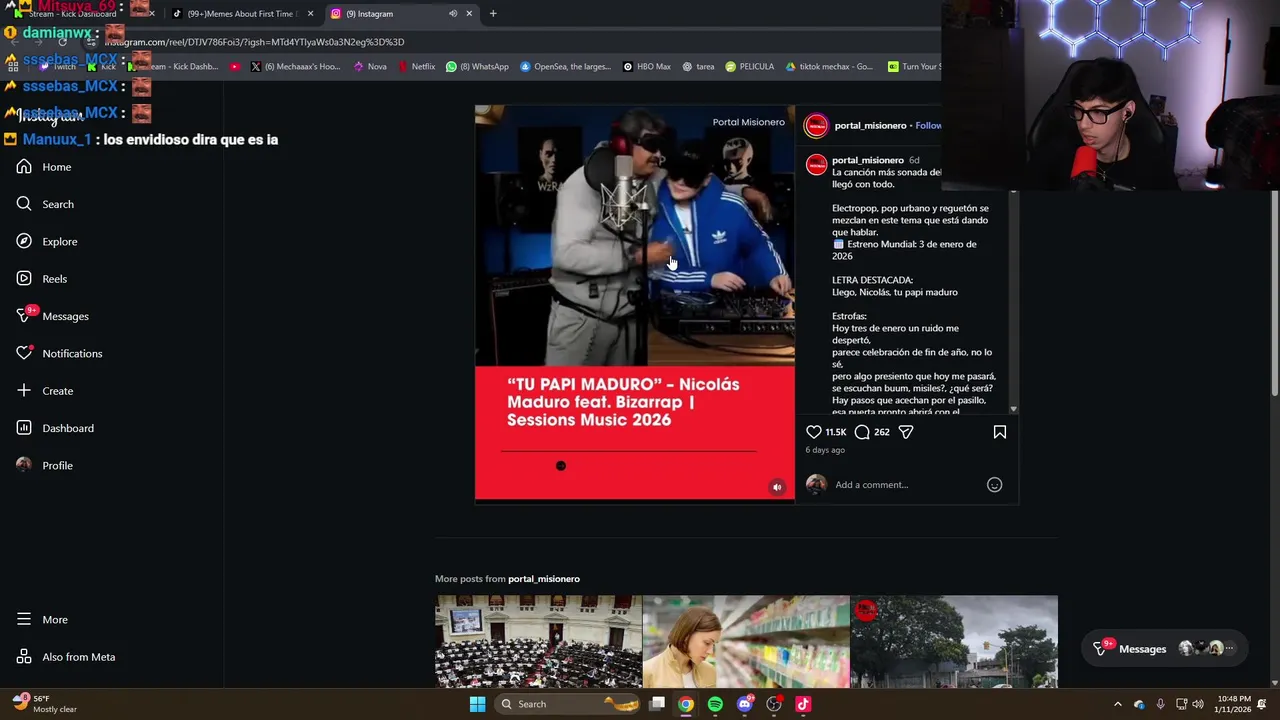The height and width of the screenshot is (720, 1280).
Task: Show hidden system tray icons
Action: tap(1118, 704)
